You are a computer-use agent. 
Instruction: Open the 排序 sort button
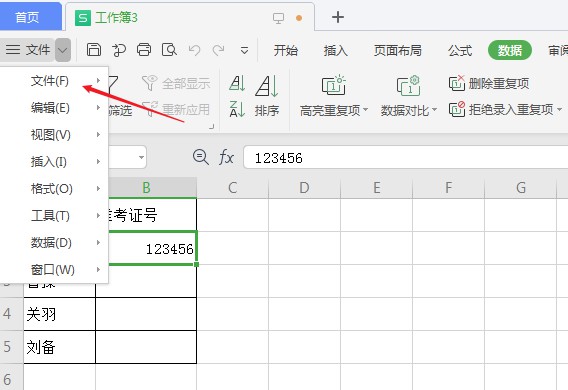click(x=267, y=96)
